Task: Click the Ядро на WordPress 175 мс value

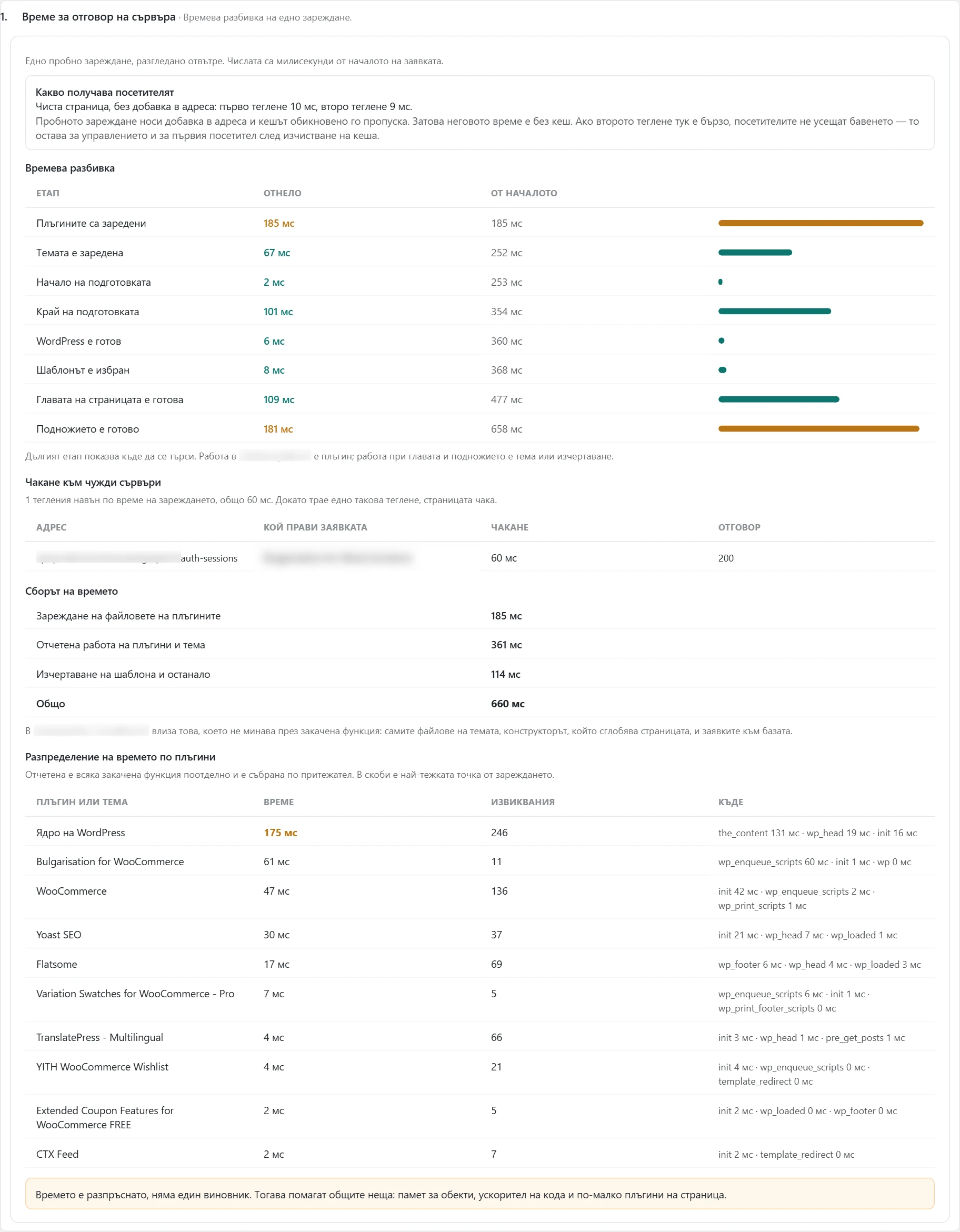Action: tap(281, 833)
